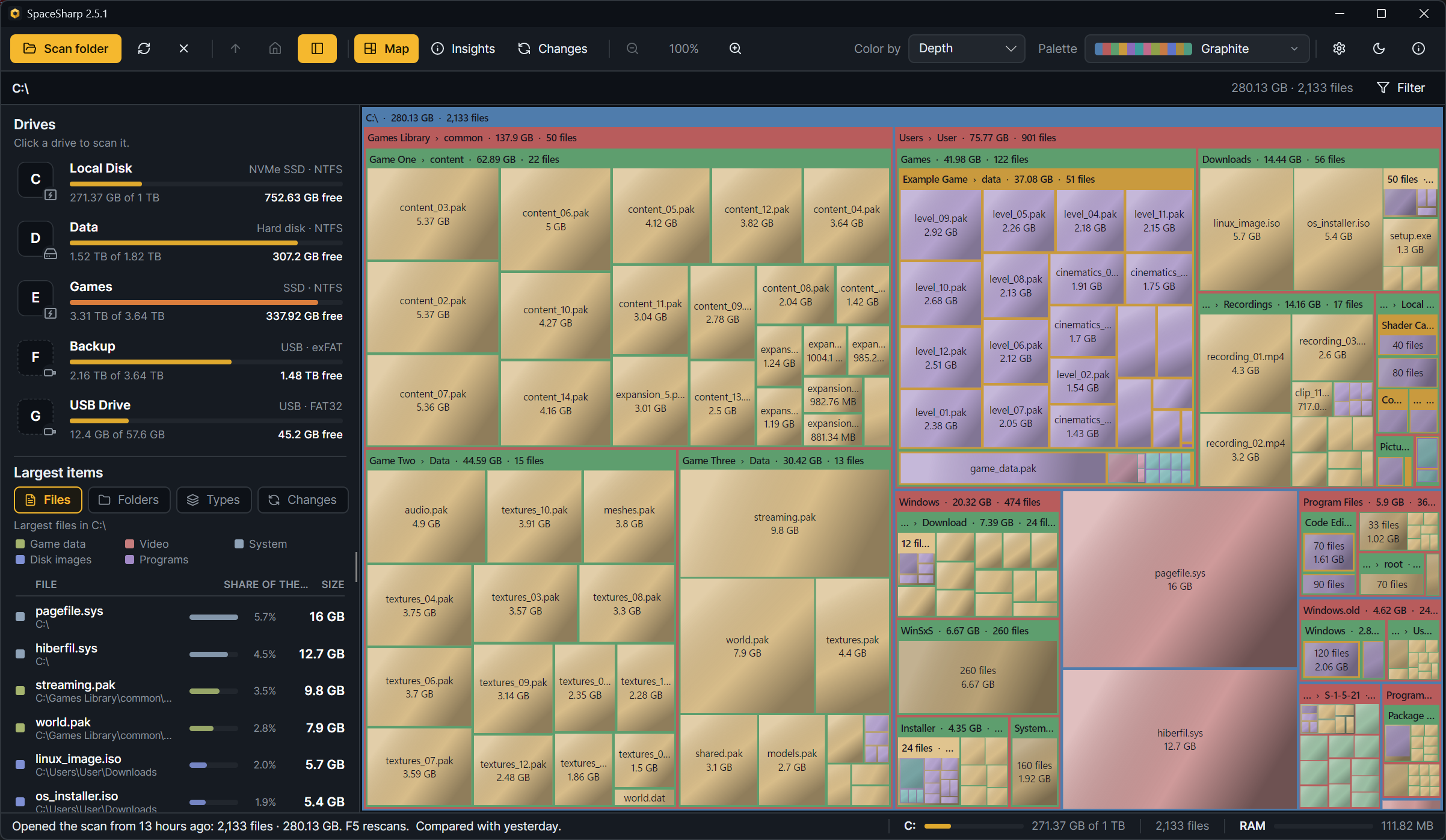The height and width of the screenshot is (840, 1446).
Task: Click the SIZE column header
Action: 333,584
